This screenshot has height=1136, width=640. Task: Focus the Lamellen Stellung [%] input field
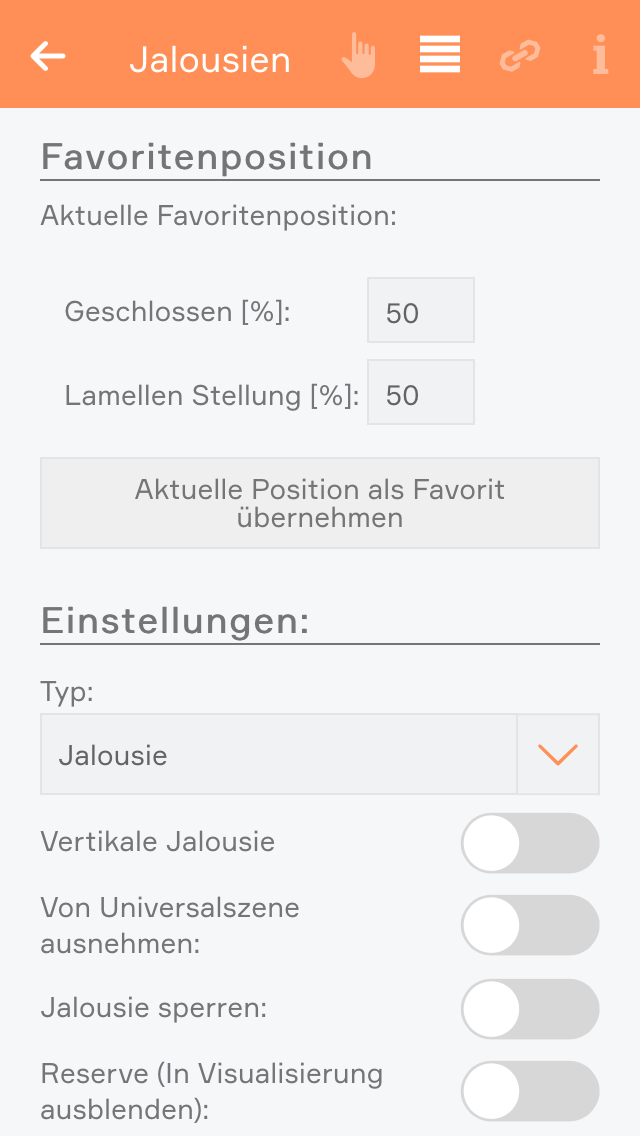pos(421,393)
